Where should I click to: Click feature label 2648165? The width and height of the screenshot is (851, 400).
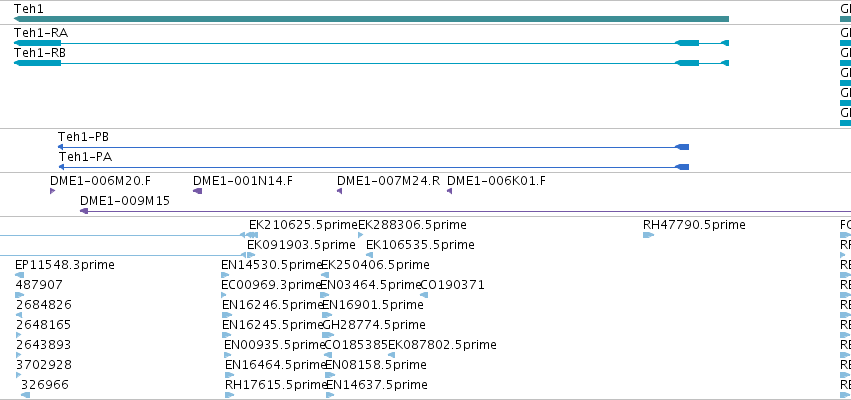[x=44, y=325]
